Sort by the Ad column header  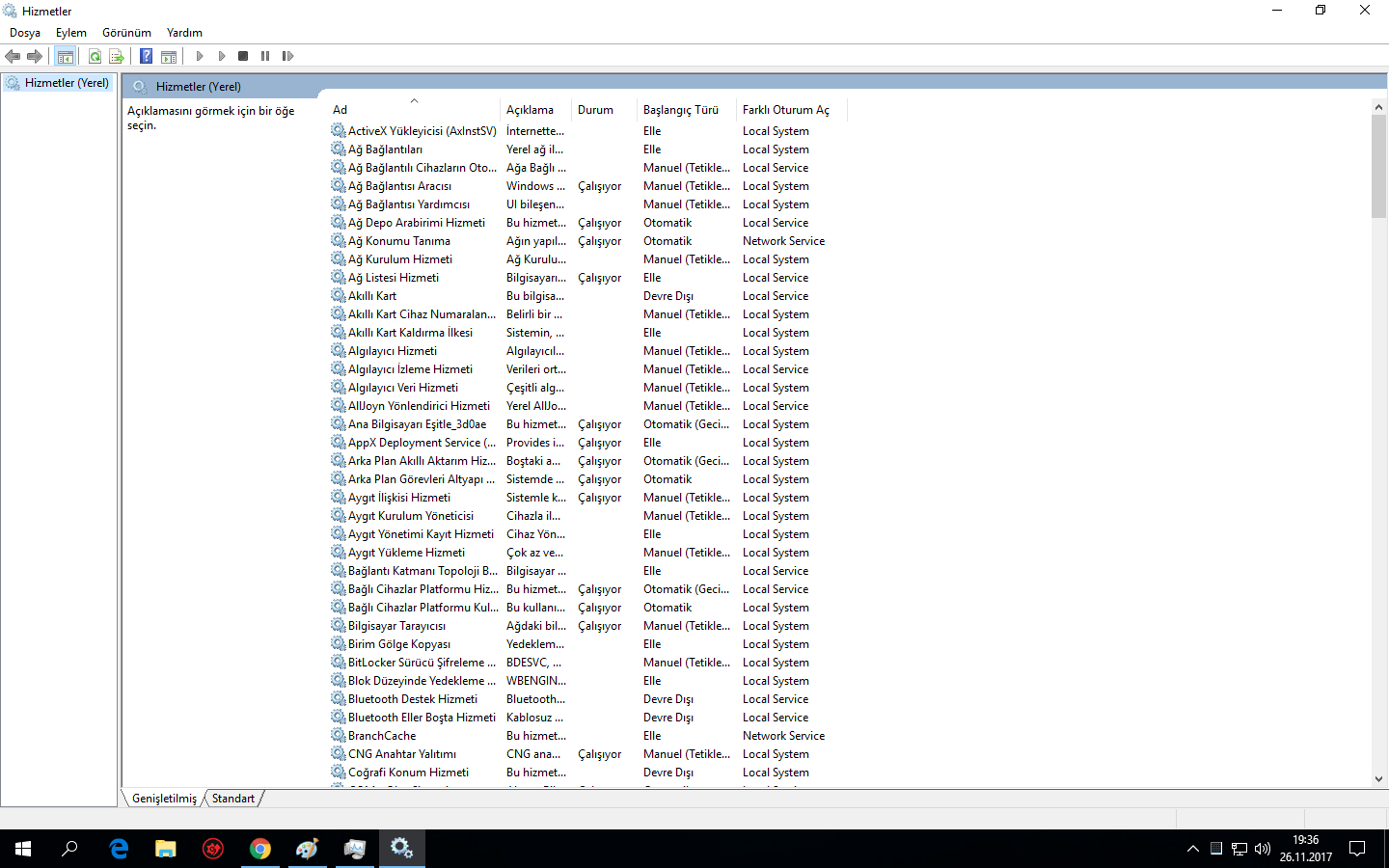[x=415, y=110]
